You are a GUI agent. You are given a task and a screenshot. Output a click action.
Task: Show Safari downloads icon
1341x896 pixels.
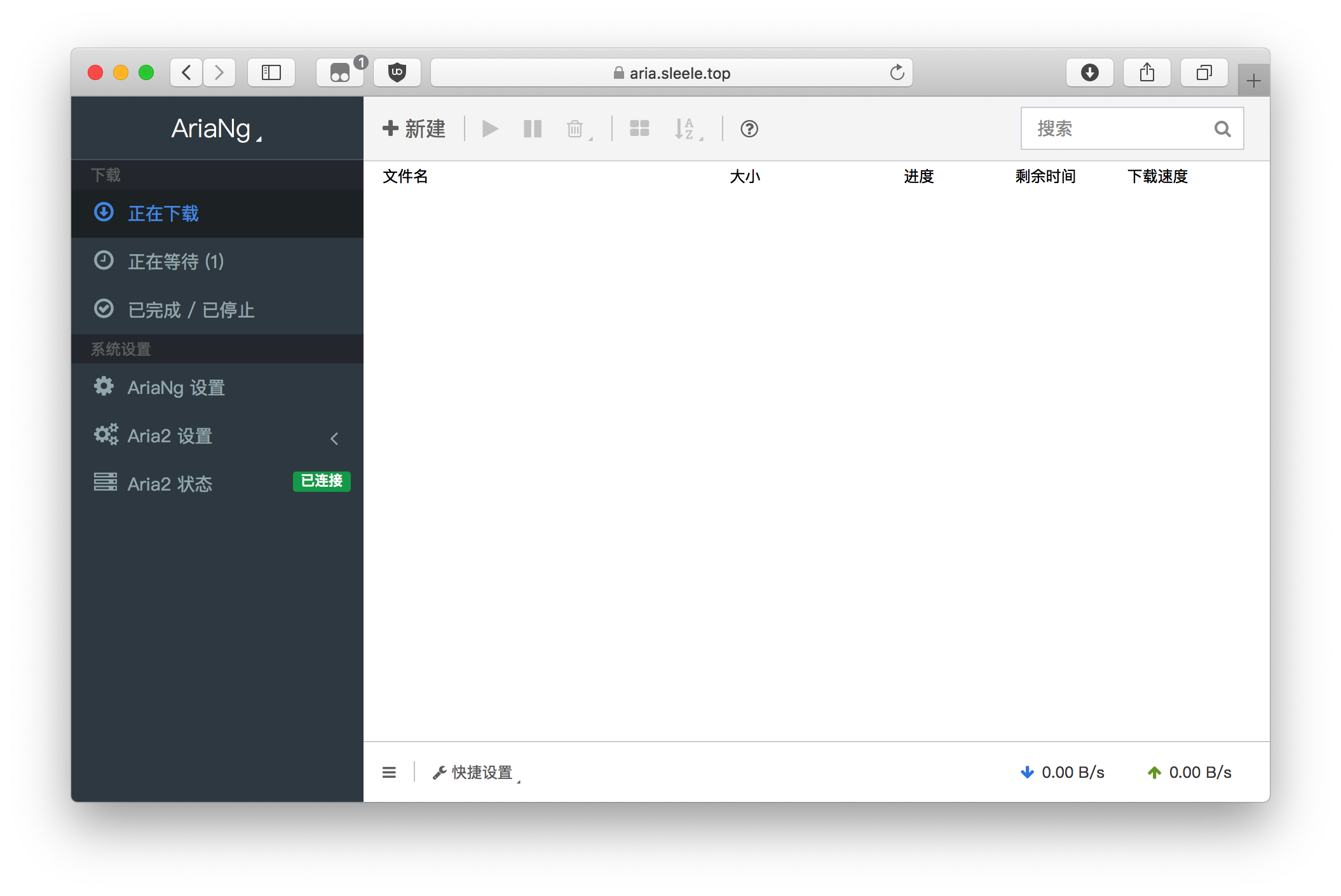(x=1090, y=72)
